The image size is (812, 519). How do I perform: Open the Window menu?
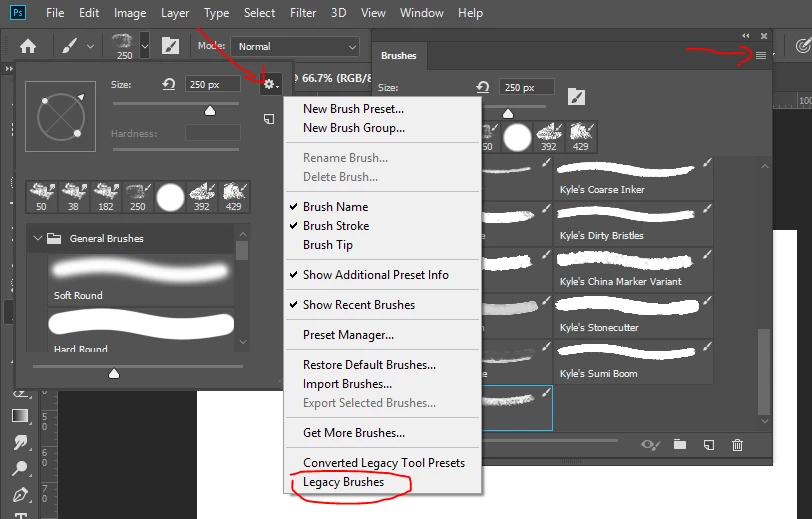(x=422, y=12)
